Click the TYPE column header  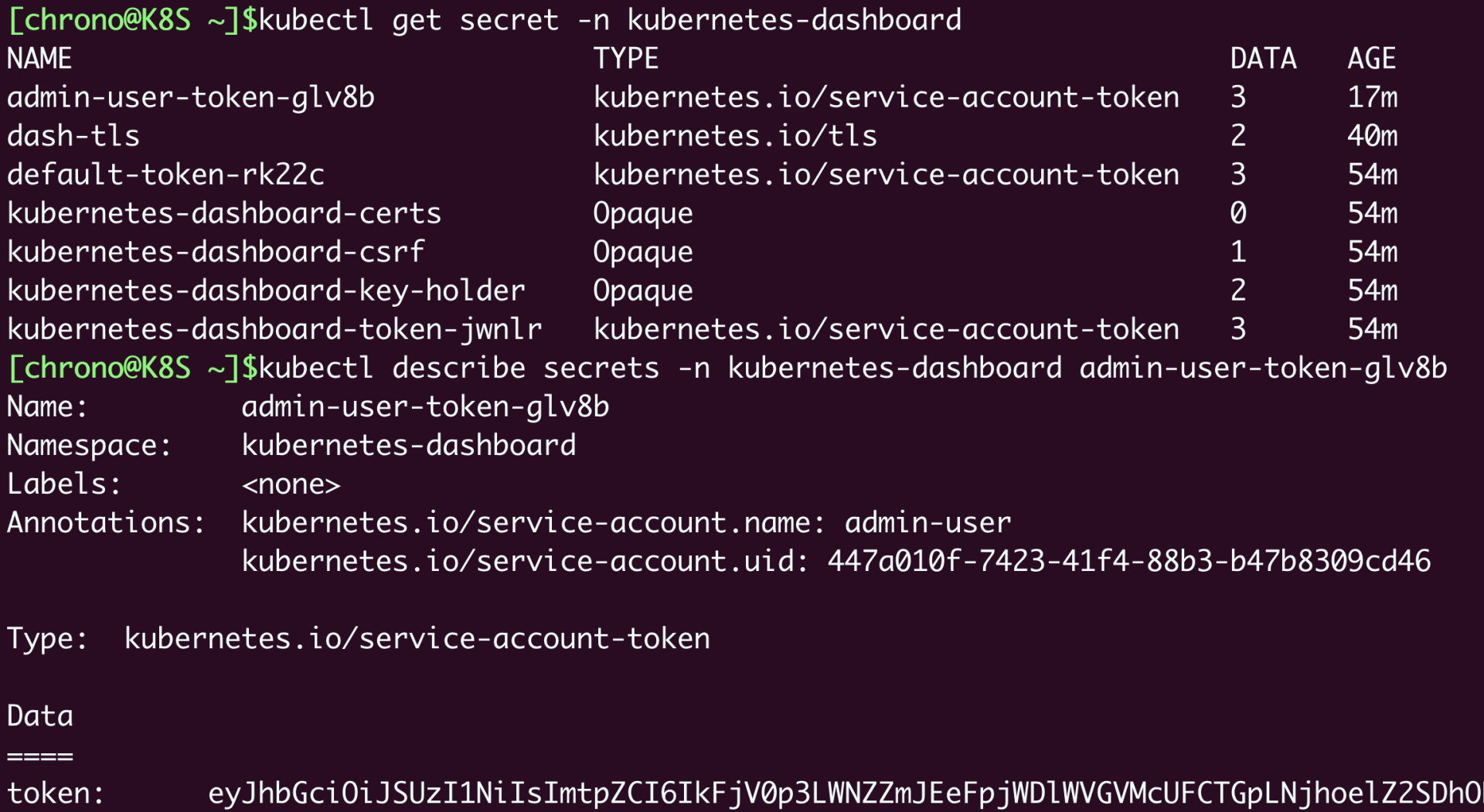(x=626, y=59)
